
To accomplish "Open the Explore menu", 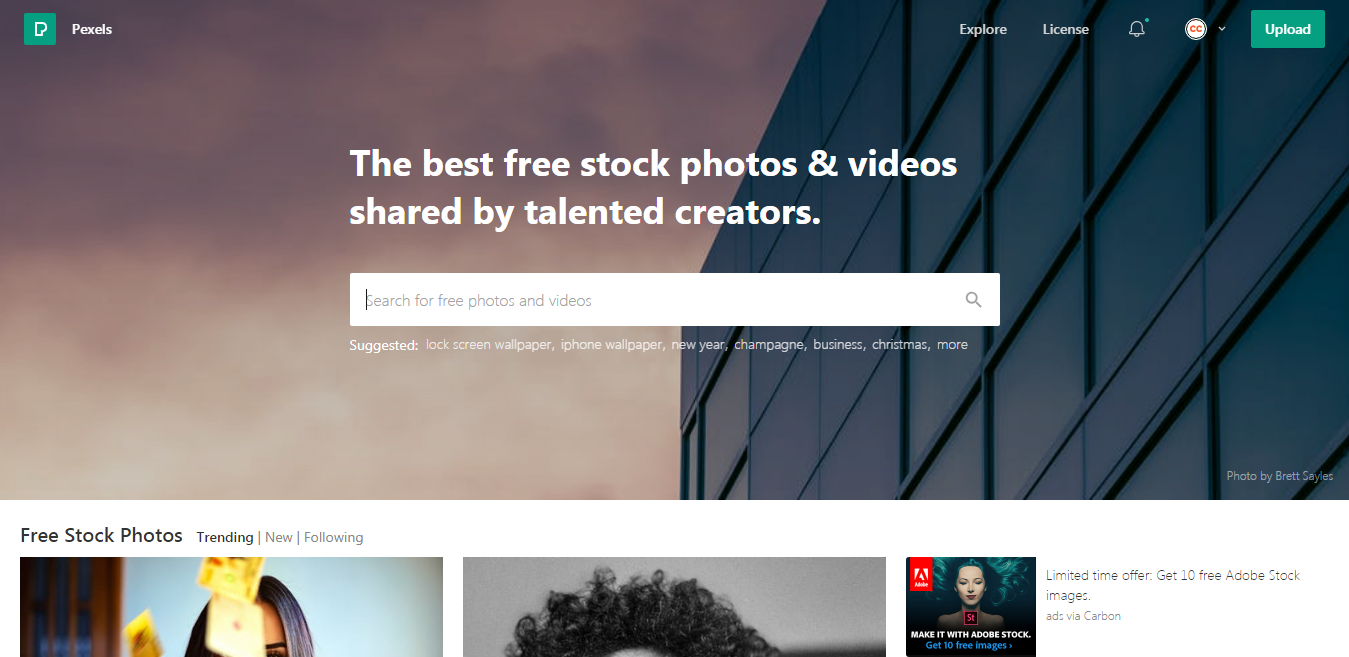I will (x=983, y=29).
